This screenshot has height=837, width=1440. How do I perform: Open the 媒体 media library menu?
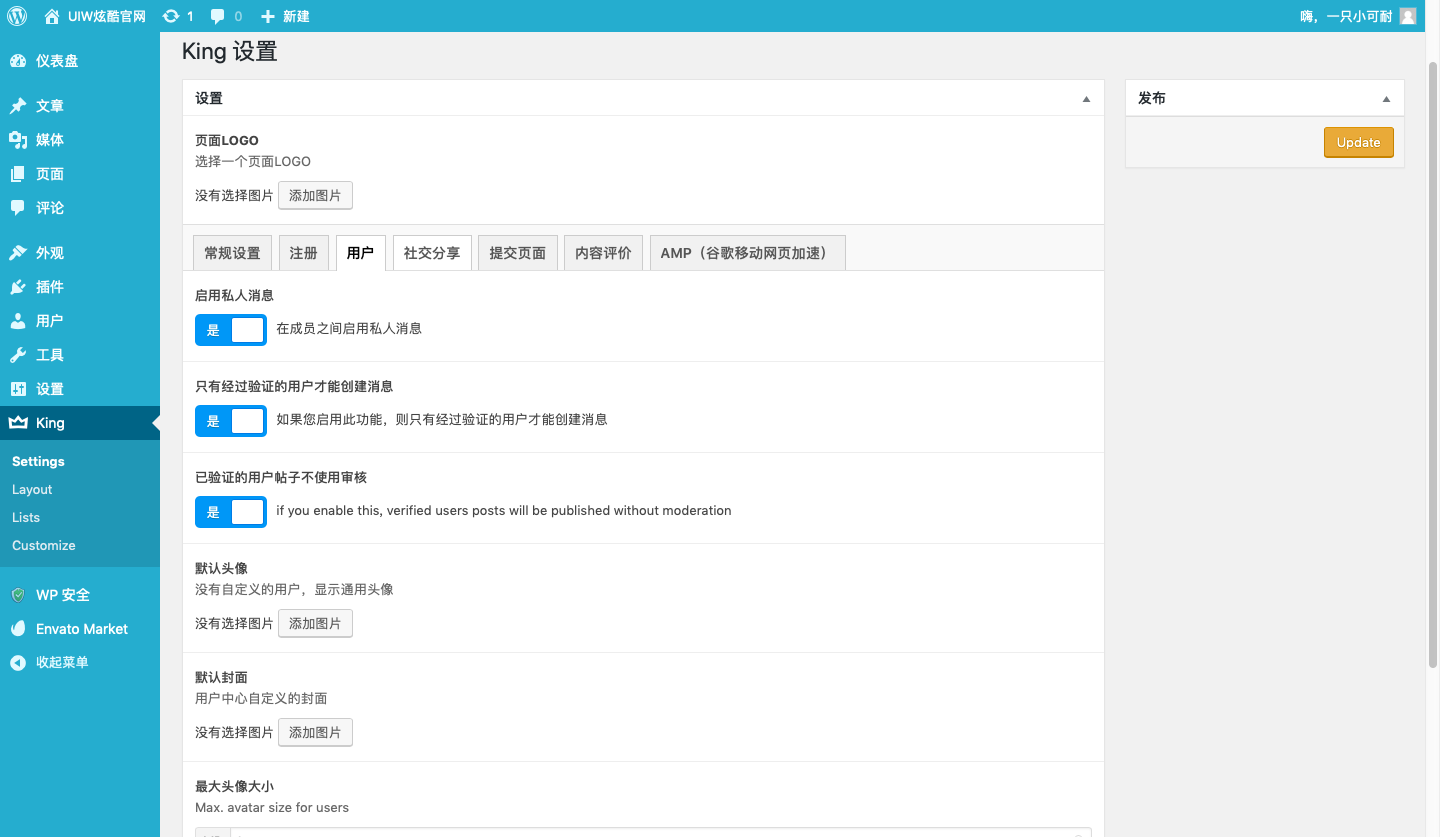point(49,140)
